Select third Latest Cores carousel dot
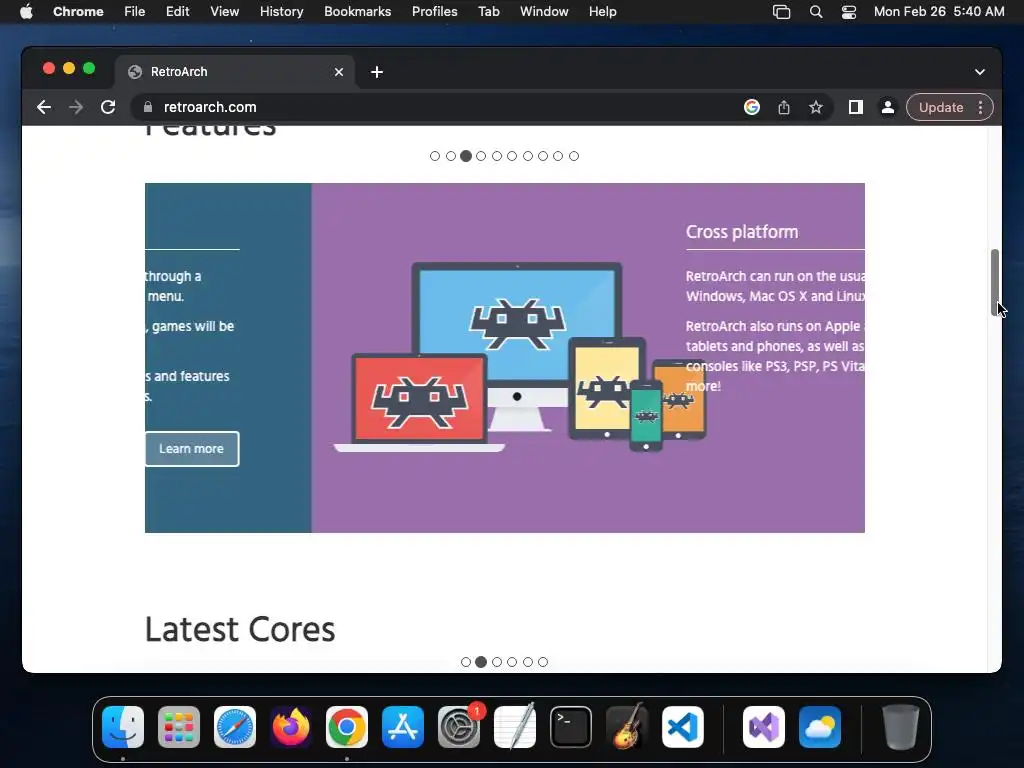The image size is (1024, 768). click(497, 662)
